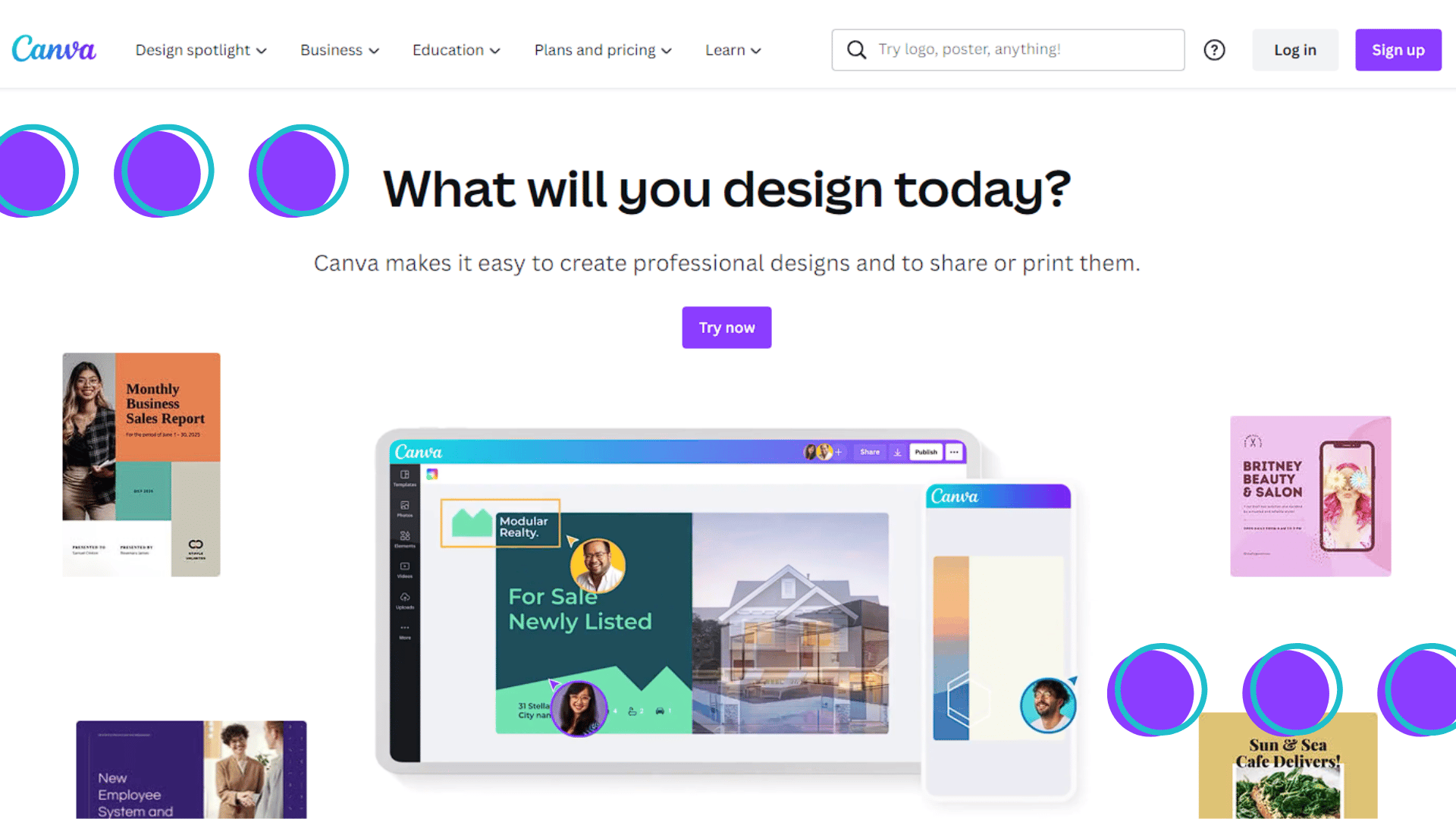Viewport: 1456px width, 819px height.
Task: Click the search input field
Action: (1008, 49)
